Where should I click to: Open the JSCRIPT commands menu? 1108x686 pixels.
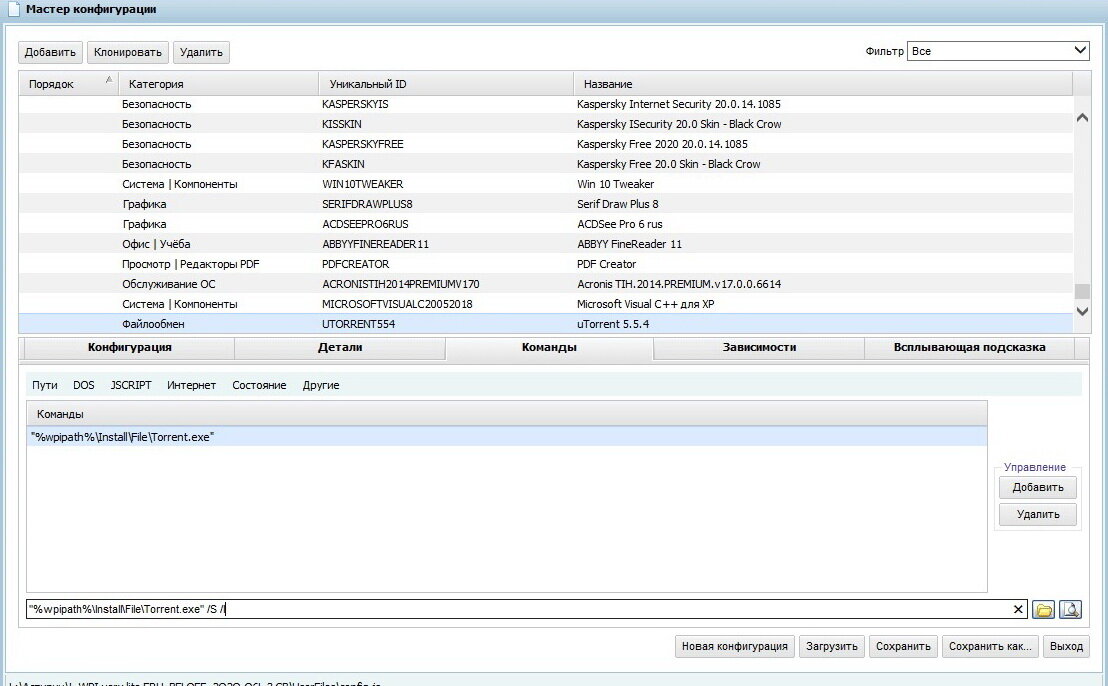coord(131,385)
